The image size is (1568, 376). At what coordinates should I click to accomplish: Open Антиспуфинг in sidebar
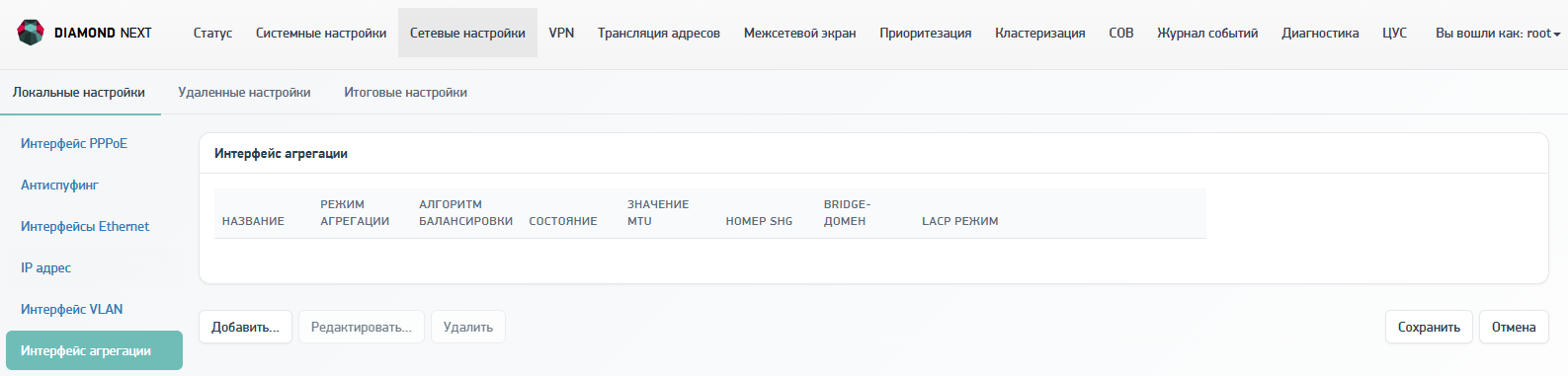click(x=59, y=185)
